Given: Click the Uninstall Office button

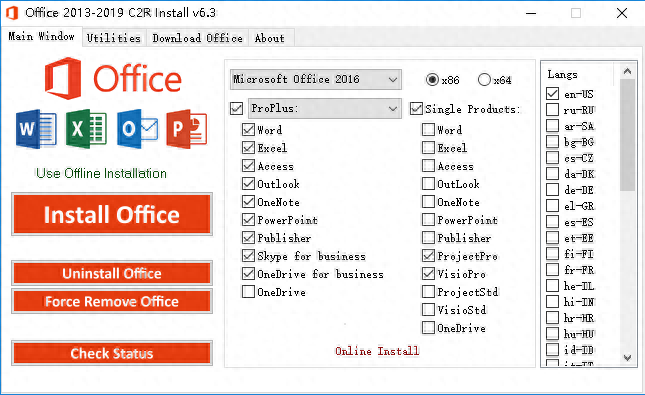Looking at the screenshot, I should 112,273.
